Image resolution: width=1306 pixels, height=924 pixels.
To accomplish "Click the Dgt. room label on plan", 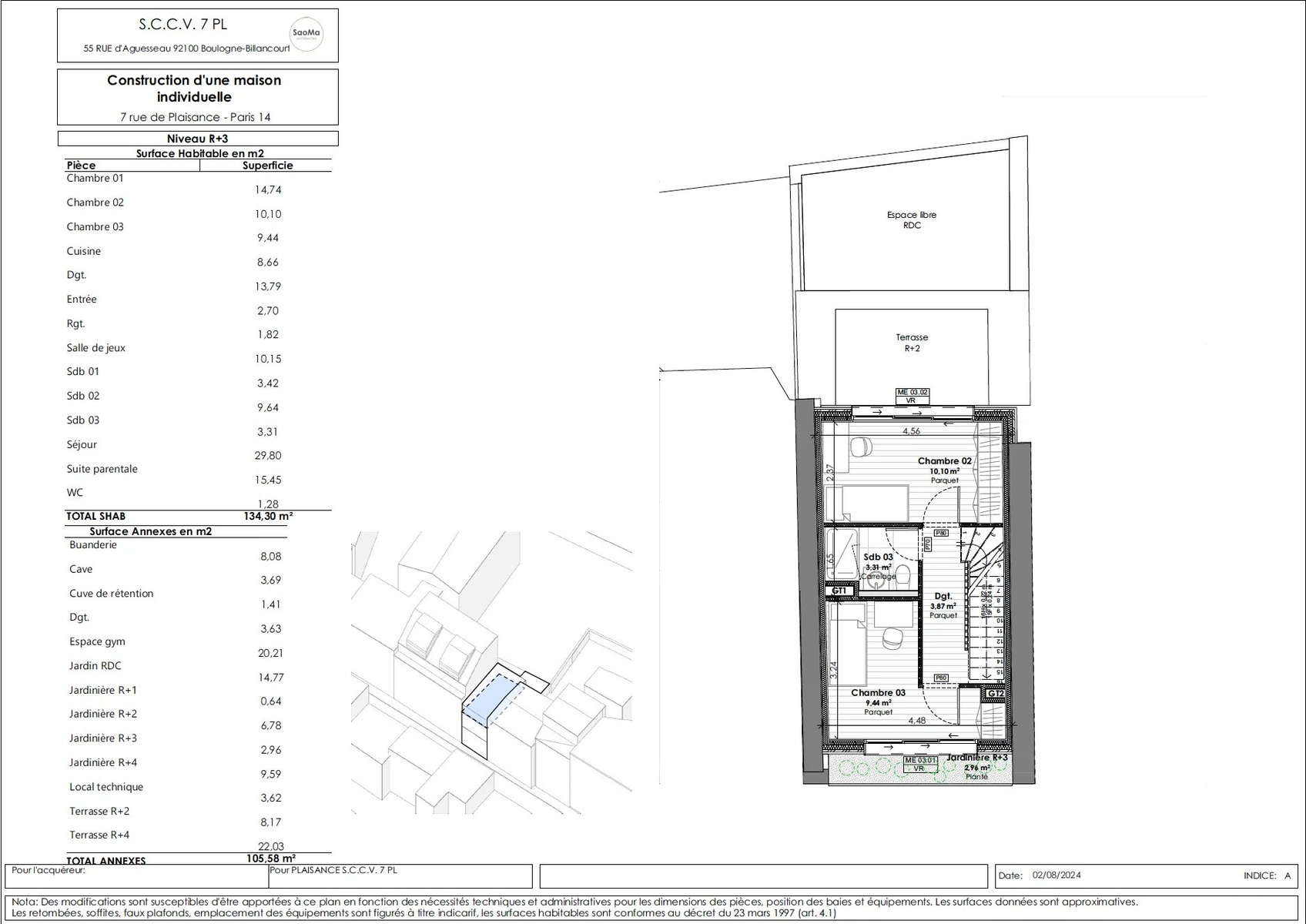I will [943, 596].
